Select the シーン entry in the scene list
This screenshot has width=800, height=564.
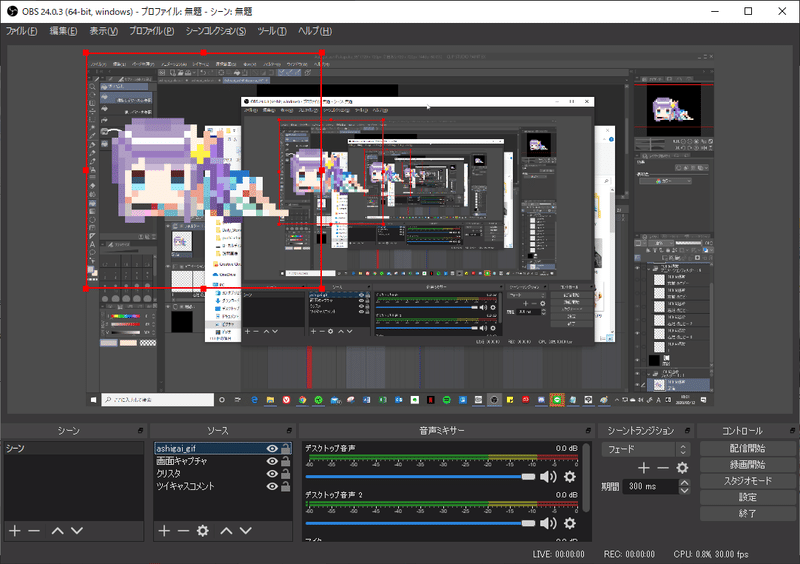pos(73,449)
